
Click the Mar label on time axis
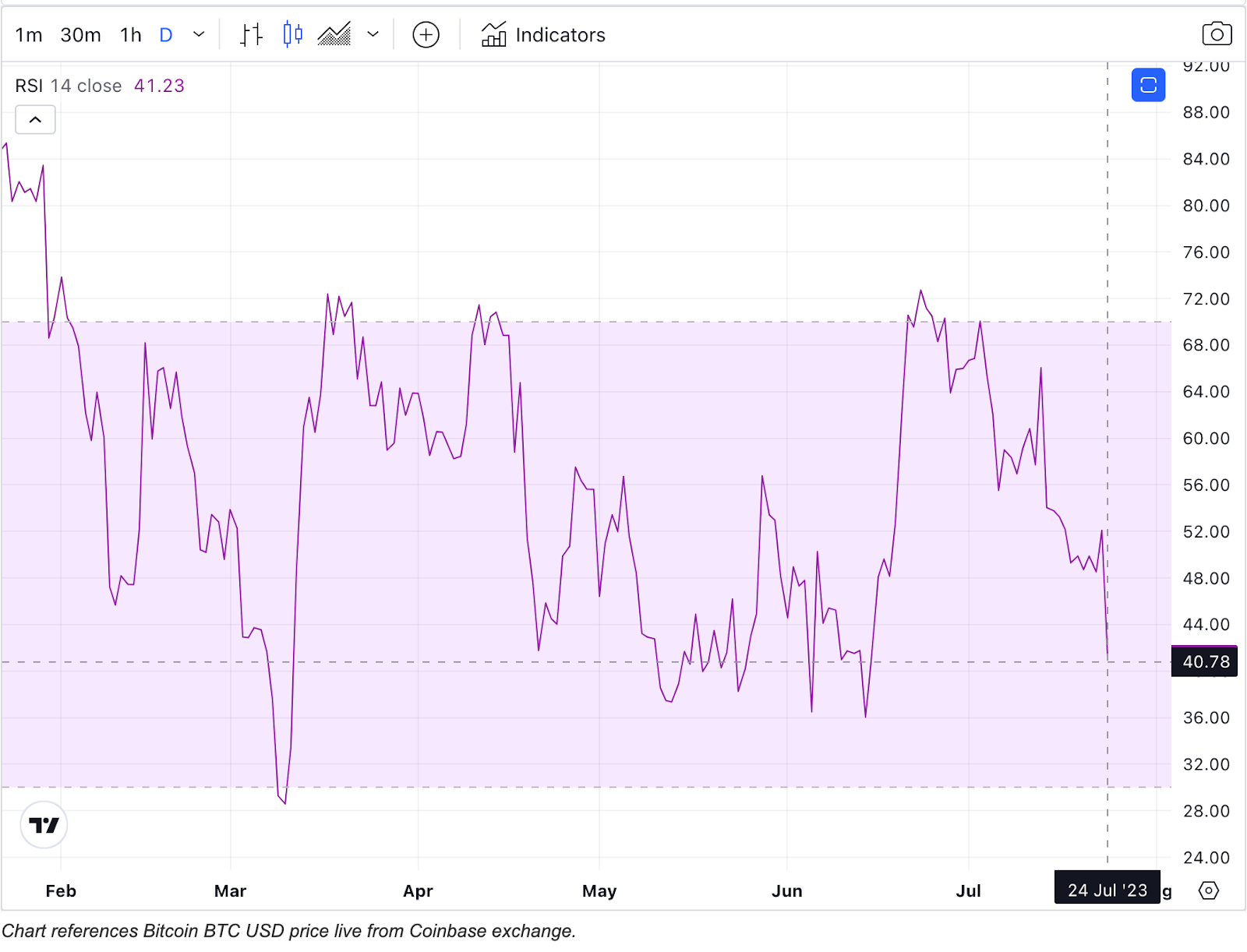click(x=230, y=891)
